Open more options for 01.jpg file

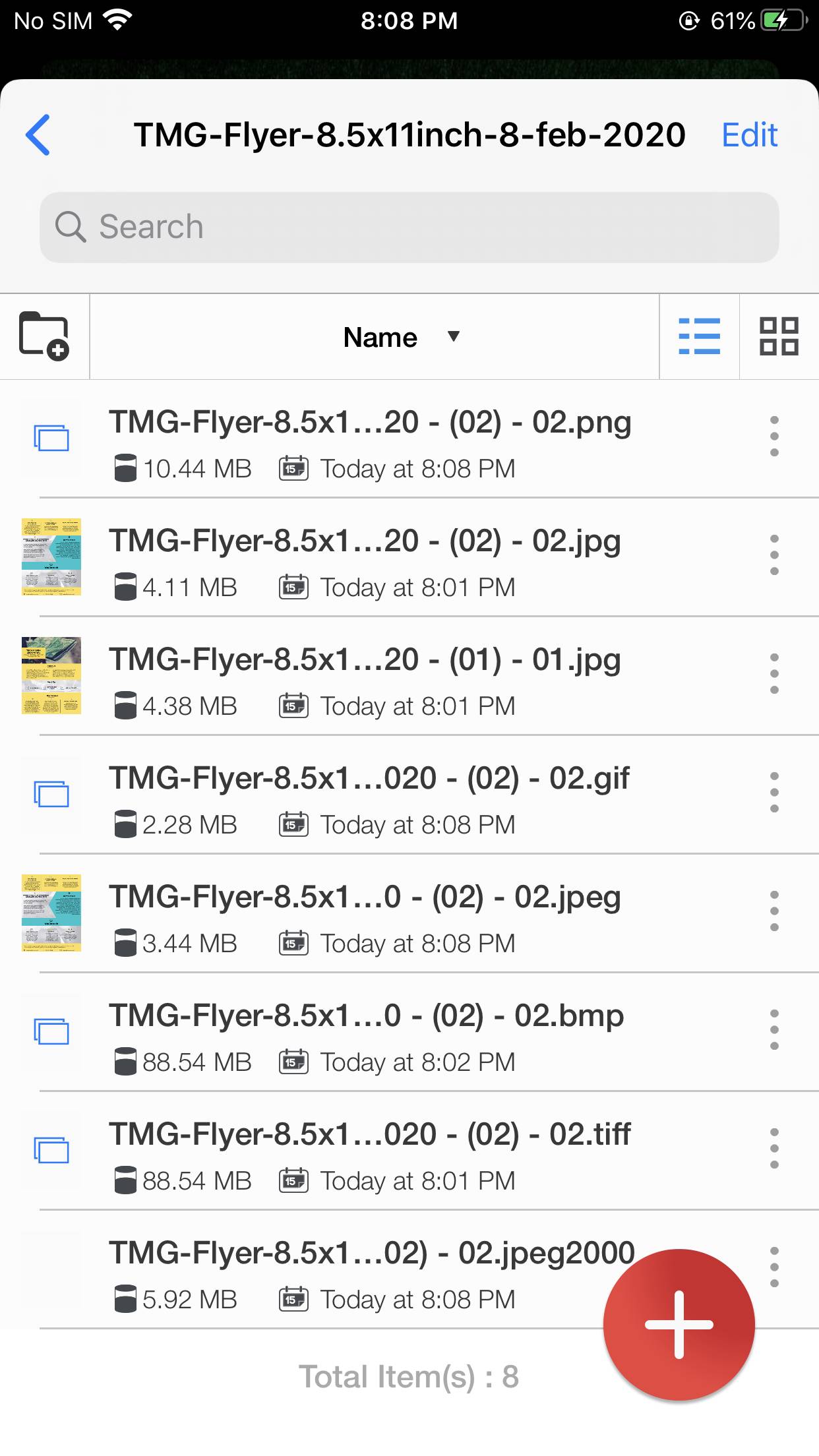tap(774, 674)
